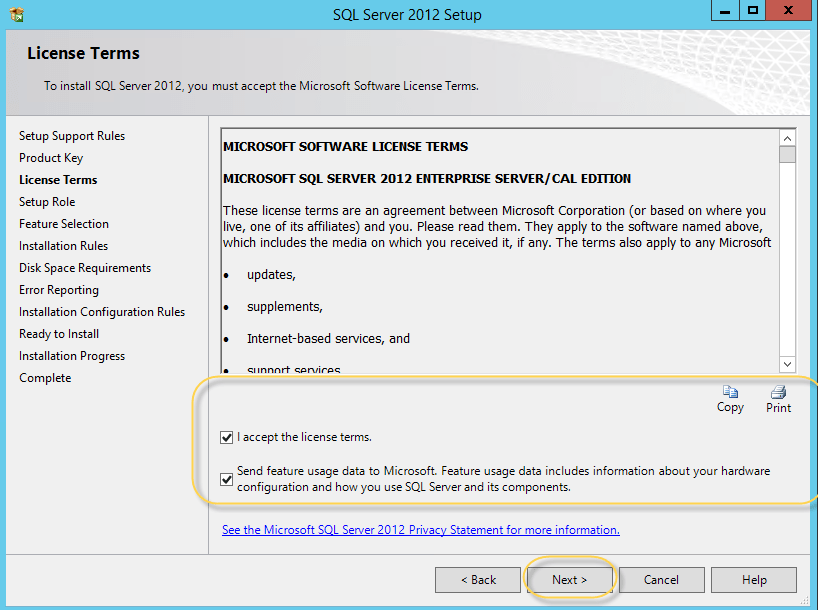Maximize the SQL Server 2012 Setup window
Screen dimensions: 818x610
pos(753,11)
